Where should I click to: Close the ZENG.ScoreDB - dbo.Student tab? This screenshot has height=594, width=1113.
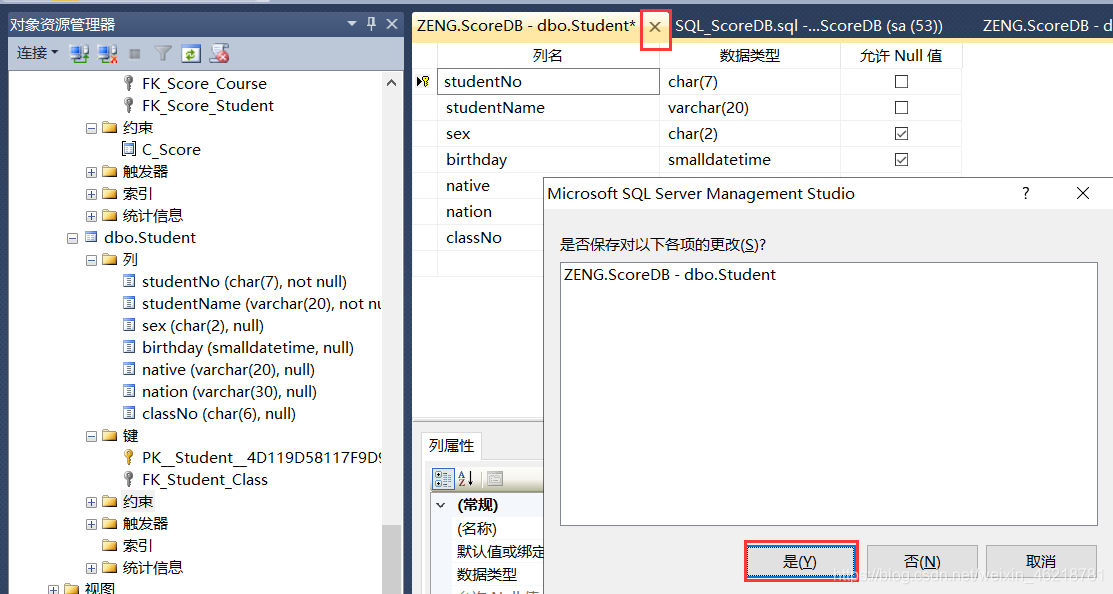pos(655,28)
